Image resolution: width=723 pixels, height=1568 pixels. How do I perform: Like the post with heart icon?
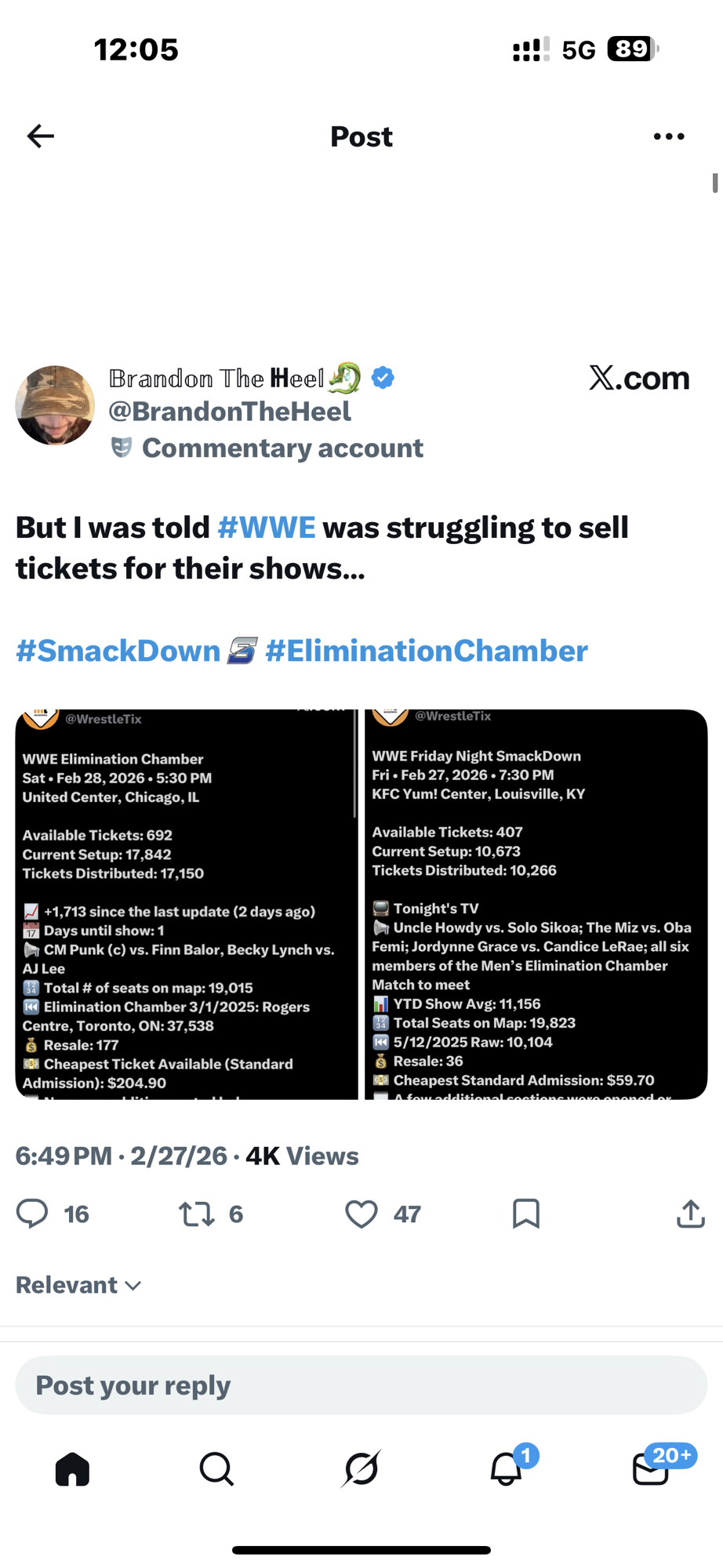(361, 1214)
